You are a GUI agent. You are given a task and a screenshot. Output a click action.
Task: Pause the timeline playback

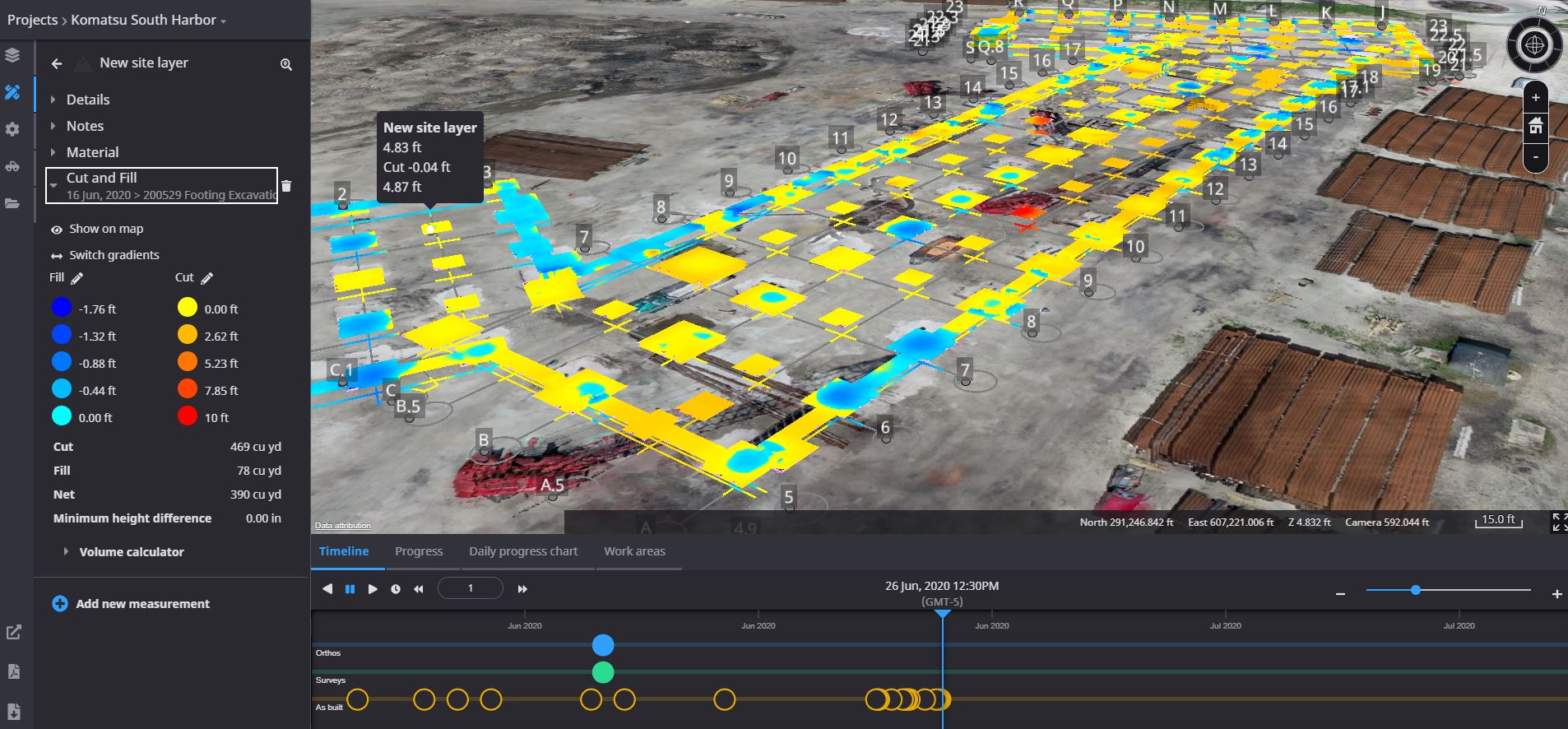tap(350, 589)
